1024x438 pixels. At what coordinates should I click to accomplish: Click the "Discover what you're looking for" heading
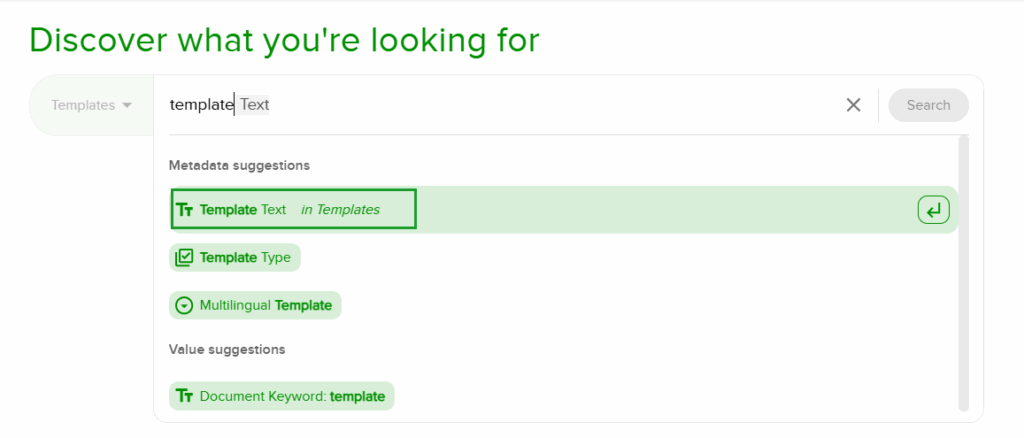point(284,39)
